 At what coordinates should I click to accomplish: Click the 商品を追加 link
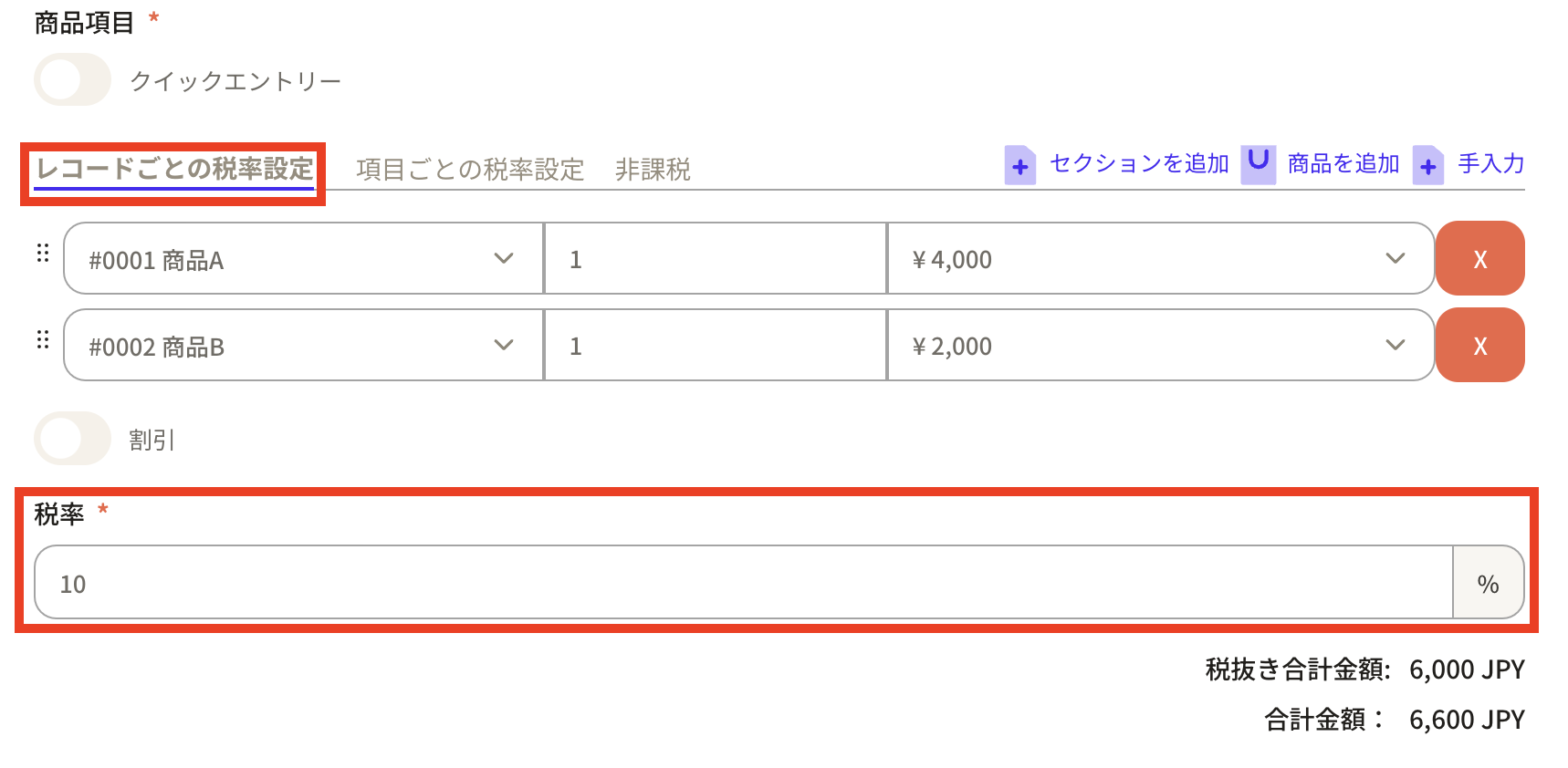[1343, 164]
